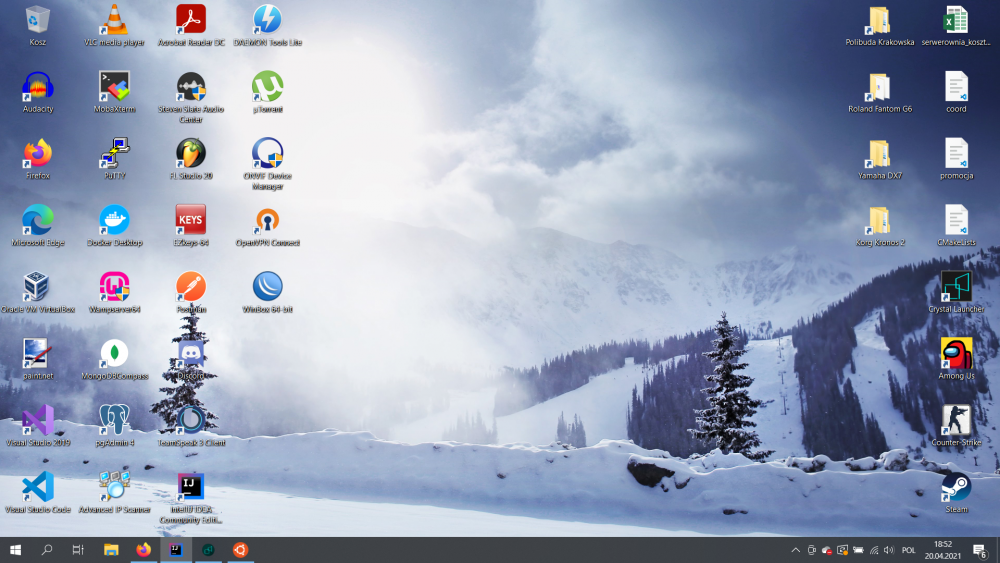Click the taskbar search magnifier
This screenshot has width=1000, height=563.
(x=47, y=550)
